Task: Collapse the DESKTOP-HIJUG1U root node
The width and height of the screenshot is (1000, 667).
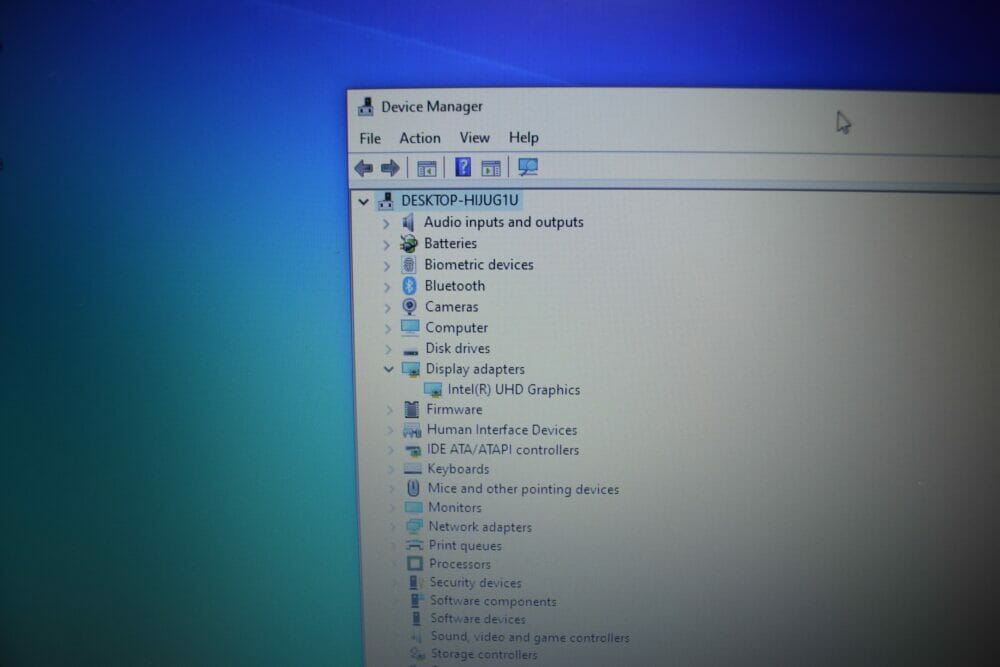Action: point(363,202)
